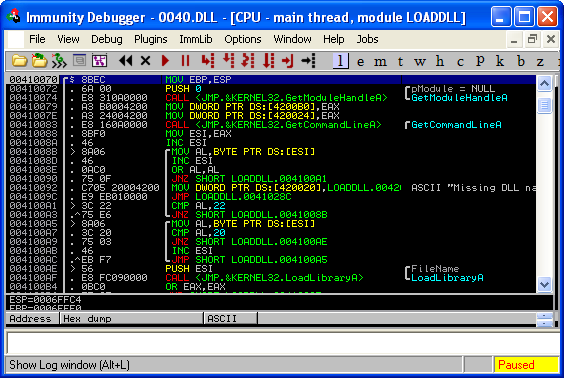Viewport: 564px width, 378px height.
Task: Select CALL LoadLibraryA instruction
Action: pyautogui.click(x=264, y=278)
